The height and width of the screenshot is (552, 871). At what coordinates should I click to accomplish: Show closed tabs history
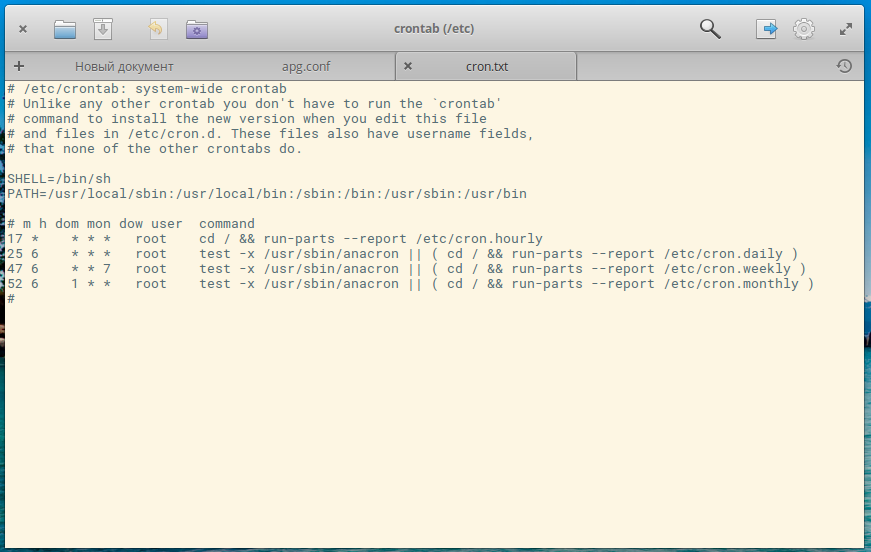coord(844,66)
